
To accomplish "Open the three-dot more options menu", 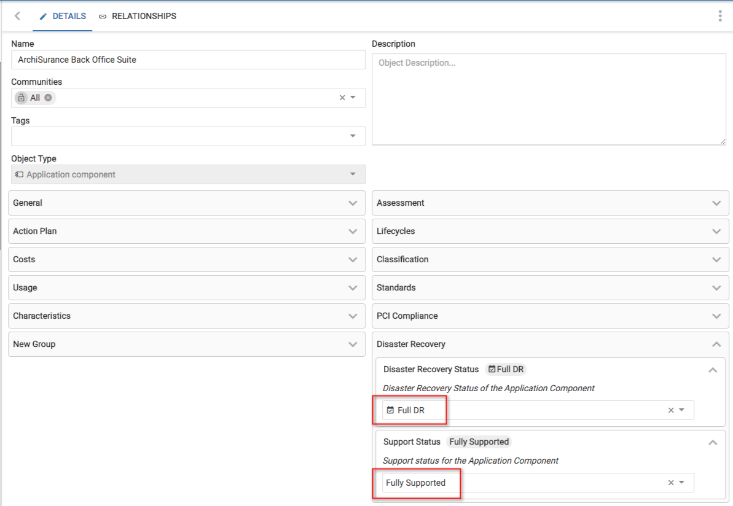I will pyautogui.click(x=720, y=16).
